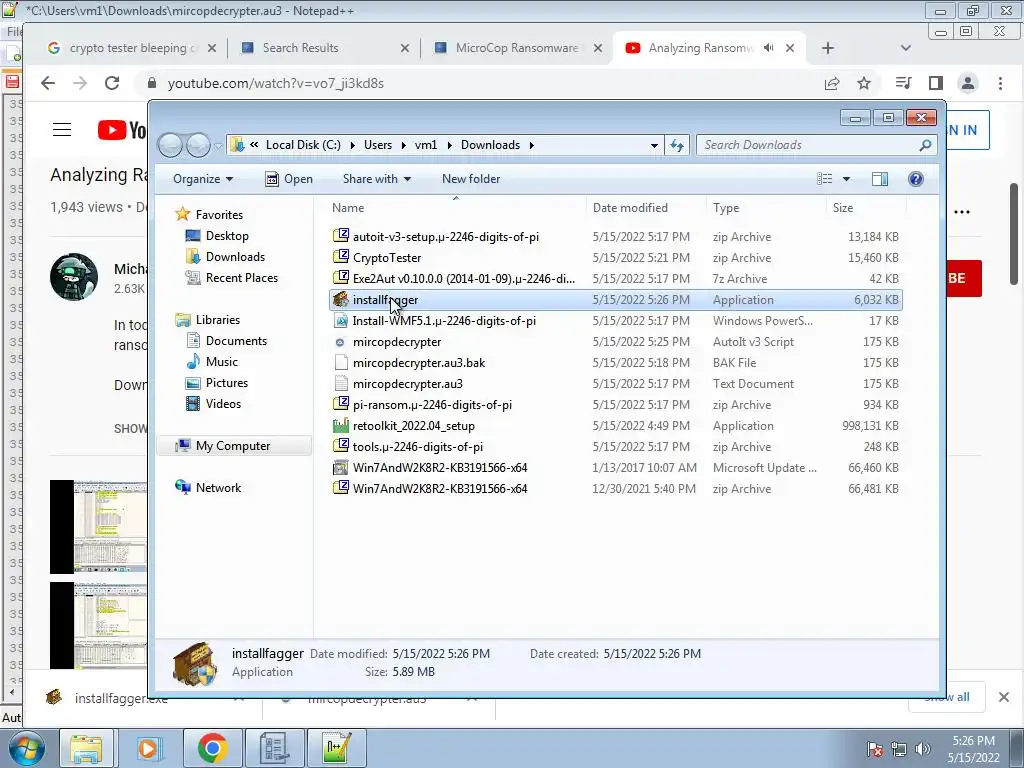1024x768 pixels.
Task: Switch to Chrome in the taskbar
Action: point(212,748)
